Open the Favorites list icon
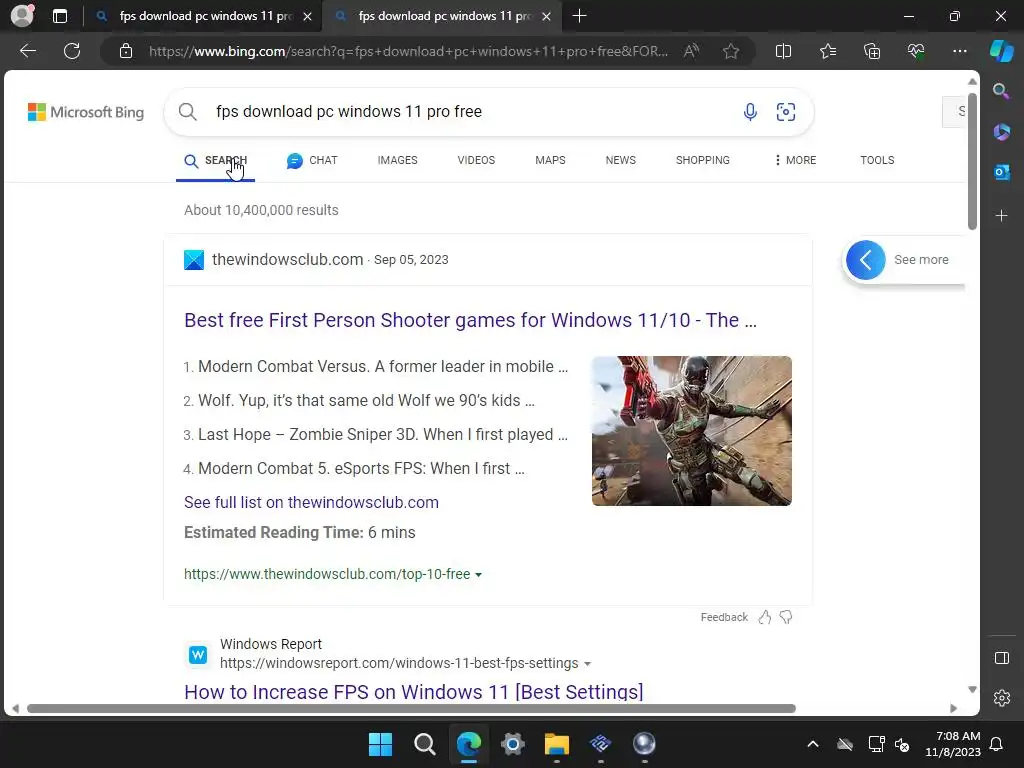Viewport: 1024px width, 768px height. [x=827, y=51]
